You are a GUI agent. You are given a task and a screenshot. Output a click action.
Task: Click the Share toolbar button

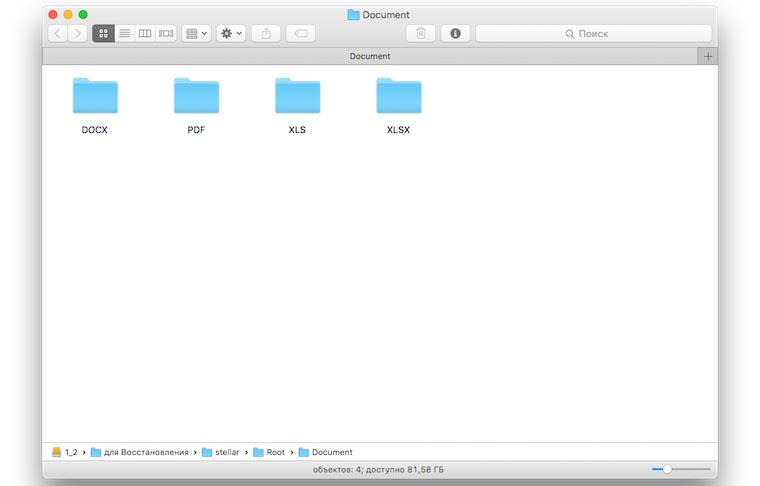[x=266, y=33]
